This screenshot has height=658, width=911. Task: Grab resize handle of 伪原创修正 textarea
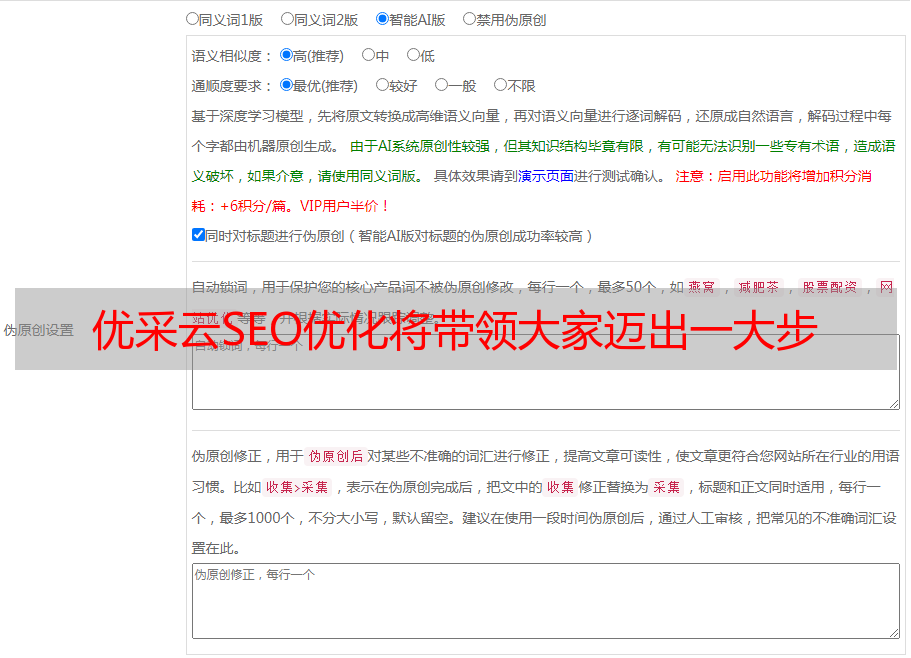coord(894,633)
